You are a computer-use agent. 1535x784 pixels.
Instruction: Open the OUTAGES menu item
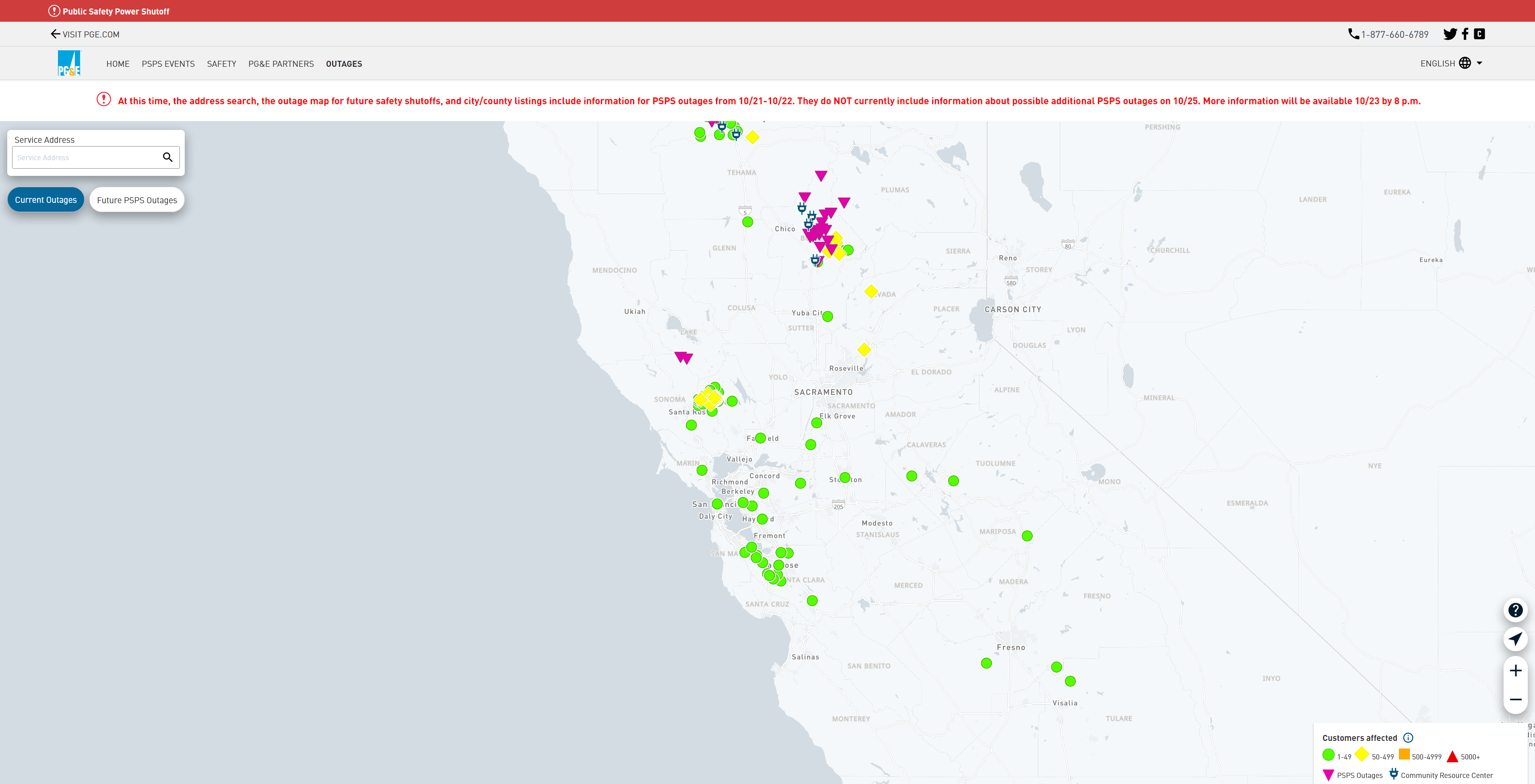[x=344, y=64]
